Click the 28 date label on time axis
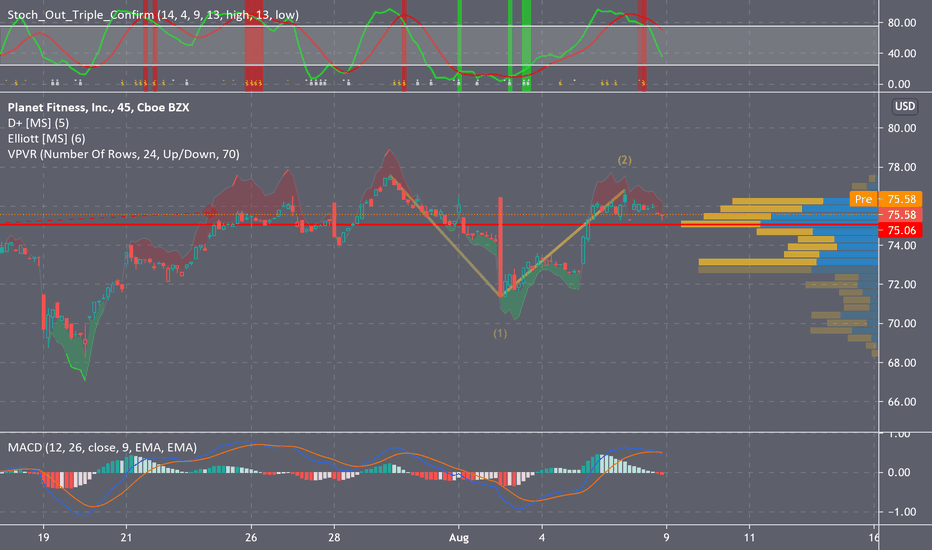932x550 pixels. tap(334, 538)
